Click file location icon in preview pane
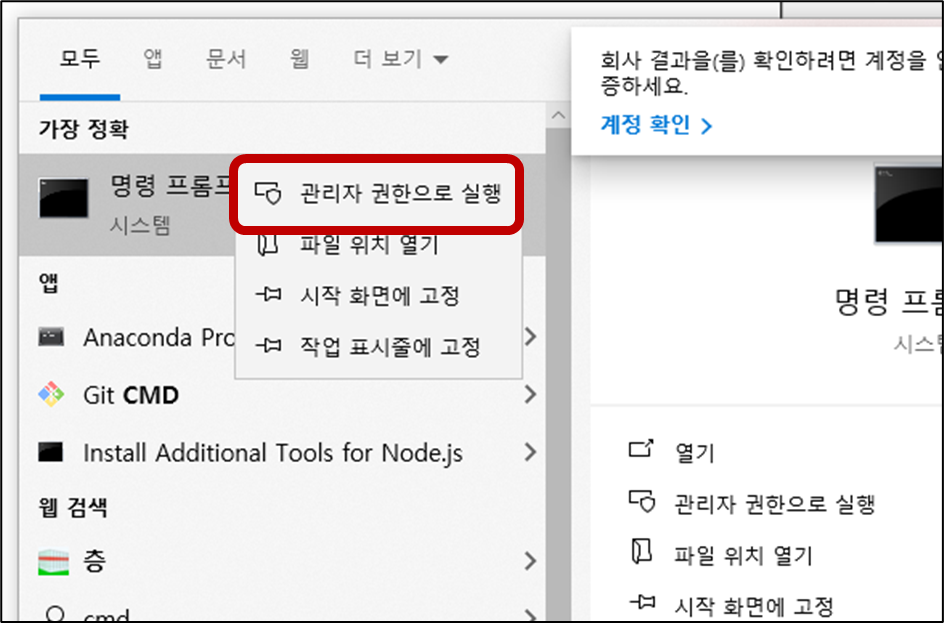 click(642, 551)
